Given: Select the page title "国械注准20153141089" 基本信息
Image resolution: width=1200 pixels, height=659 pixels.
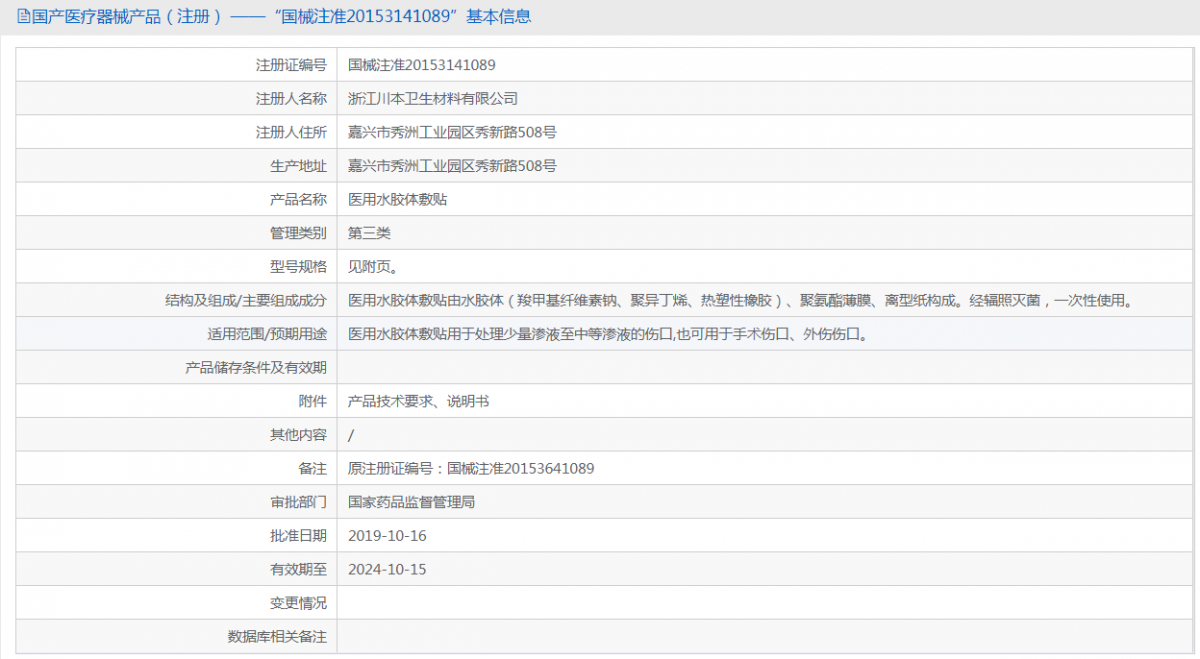Looking at the screenshot, I should pos(401,17).
